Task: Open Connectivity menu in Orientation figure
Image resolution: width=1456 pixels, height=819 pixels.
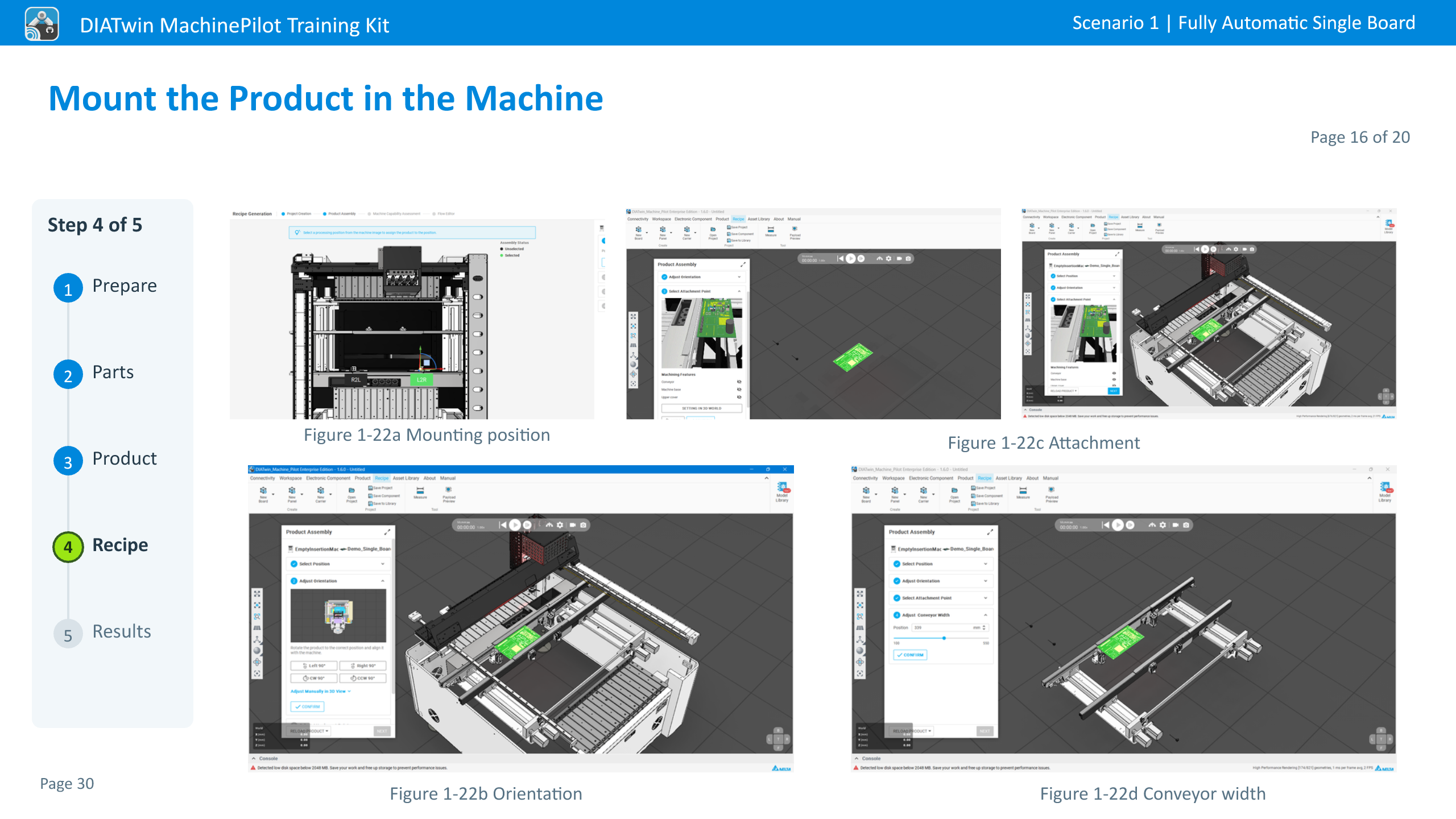Action: tap(262, 478)
